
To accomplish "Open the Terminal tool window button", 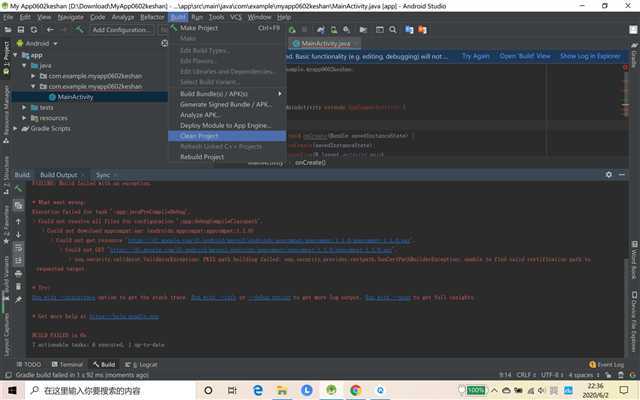I will coord(67,364).
